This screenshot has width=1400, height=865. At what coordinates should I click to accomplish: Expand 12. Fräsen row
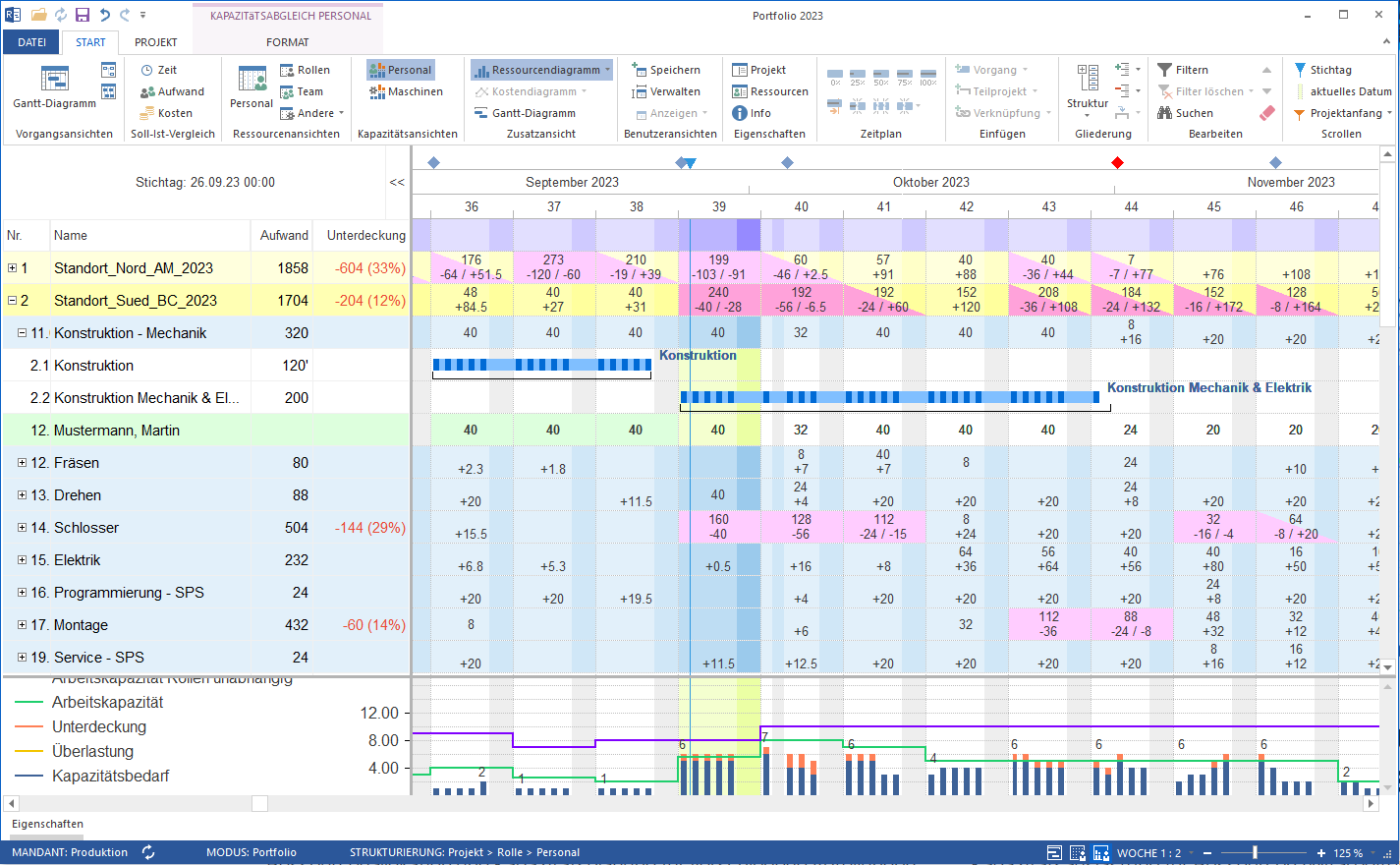pos(22,462)
